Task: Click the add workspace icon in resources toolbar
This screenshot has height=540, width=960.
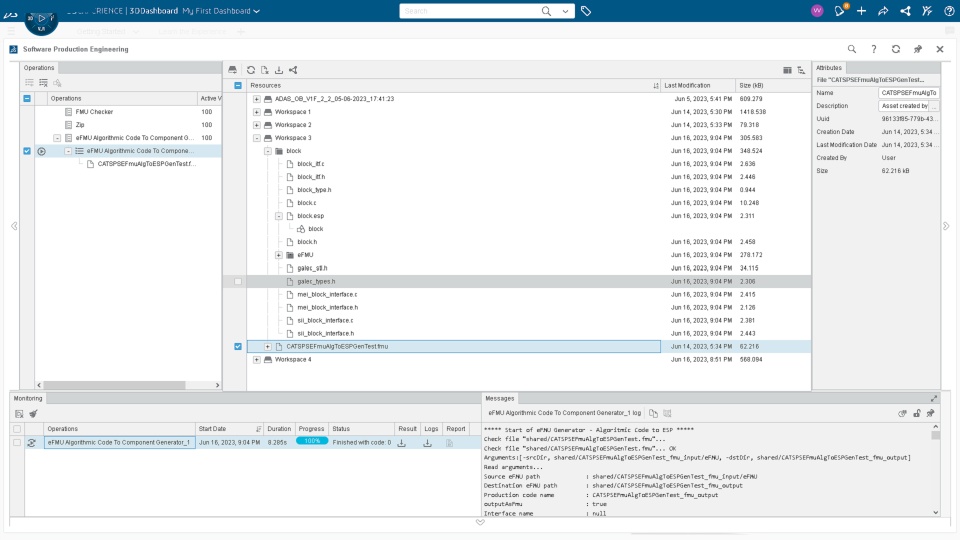Action: coord(233,70)
